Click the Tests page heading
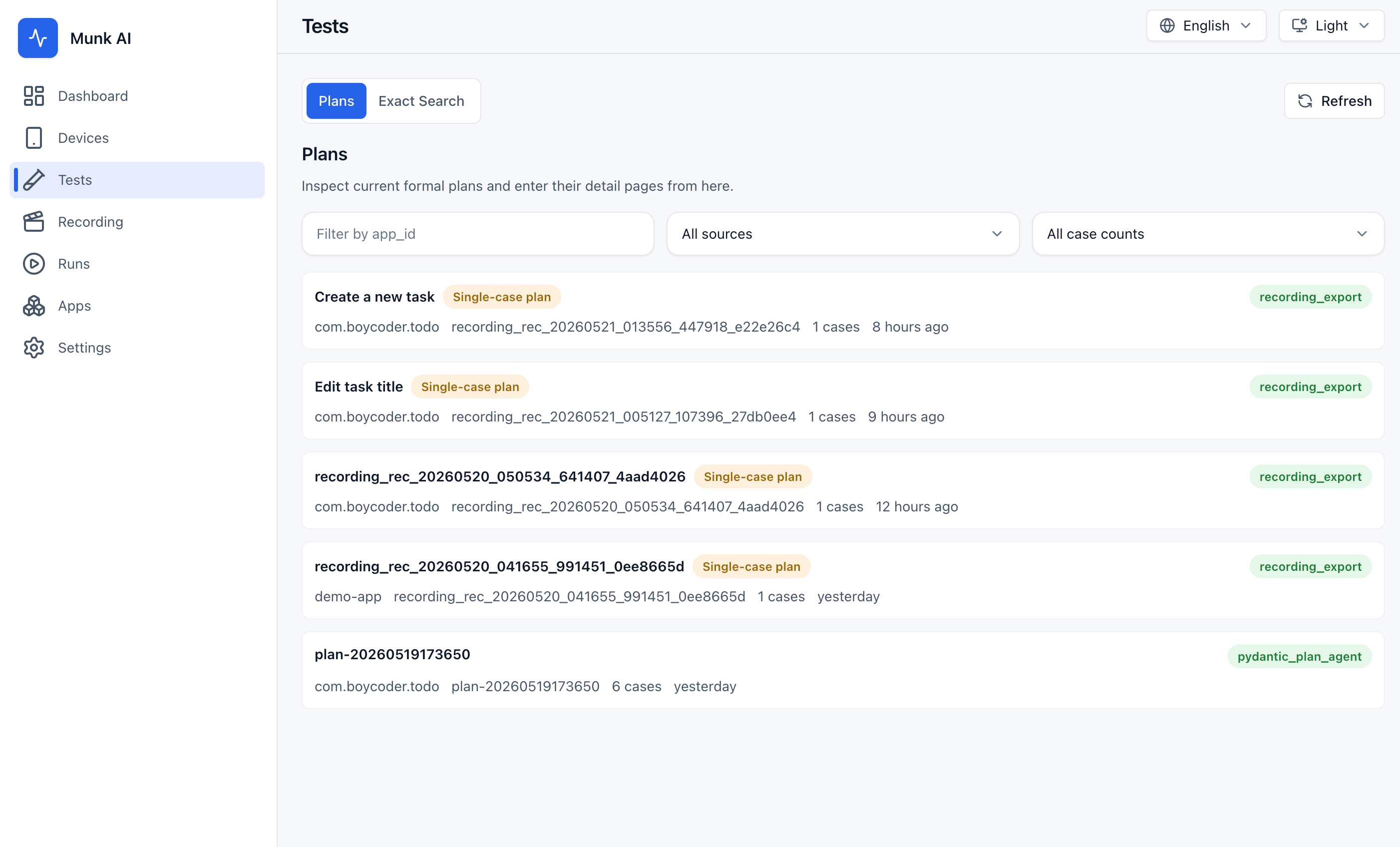The height and width of the screenshot is (847, 1400). pos(325,26)
